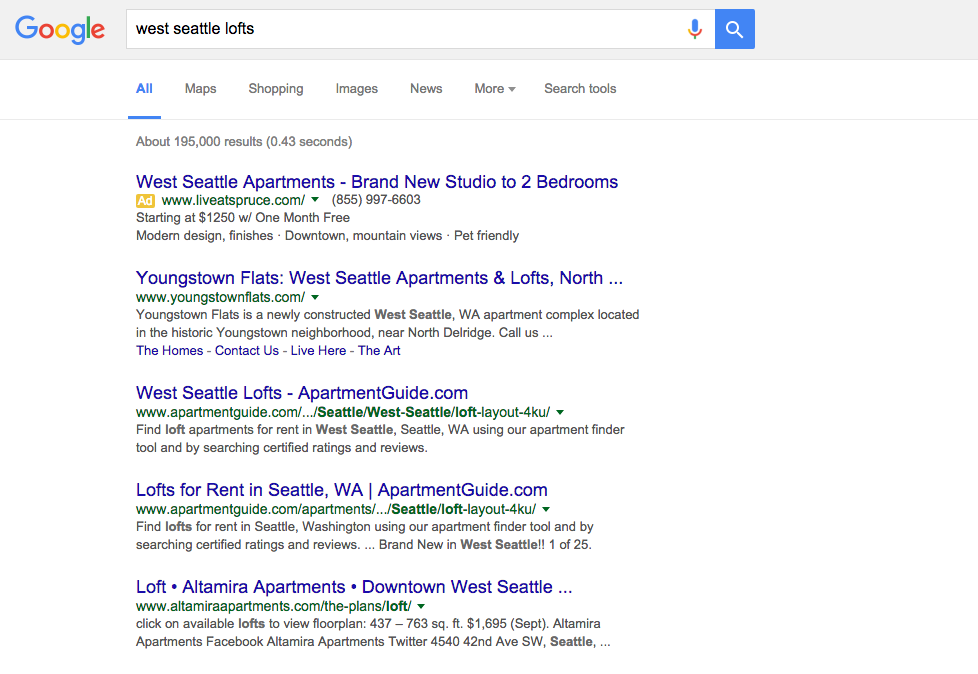
Task: Open Youngstown Flats result title
Action: 379,277
